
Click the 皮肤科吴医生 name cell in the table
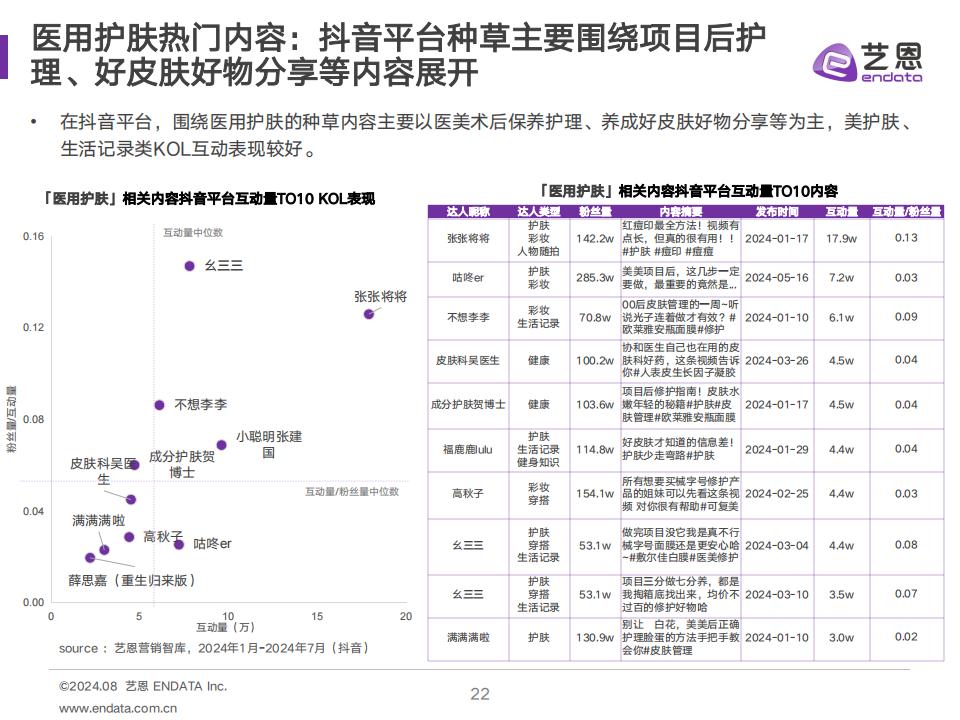click(x=468, y=361)
